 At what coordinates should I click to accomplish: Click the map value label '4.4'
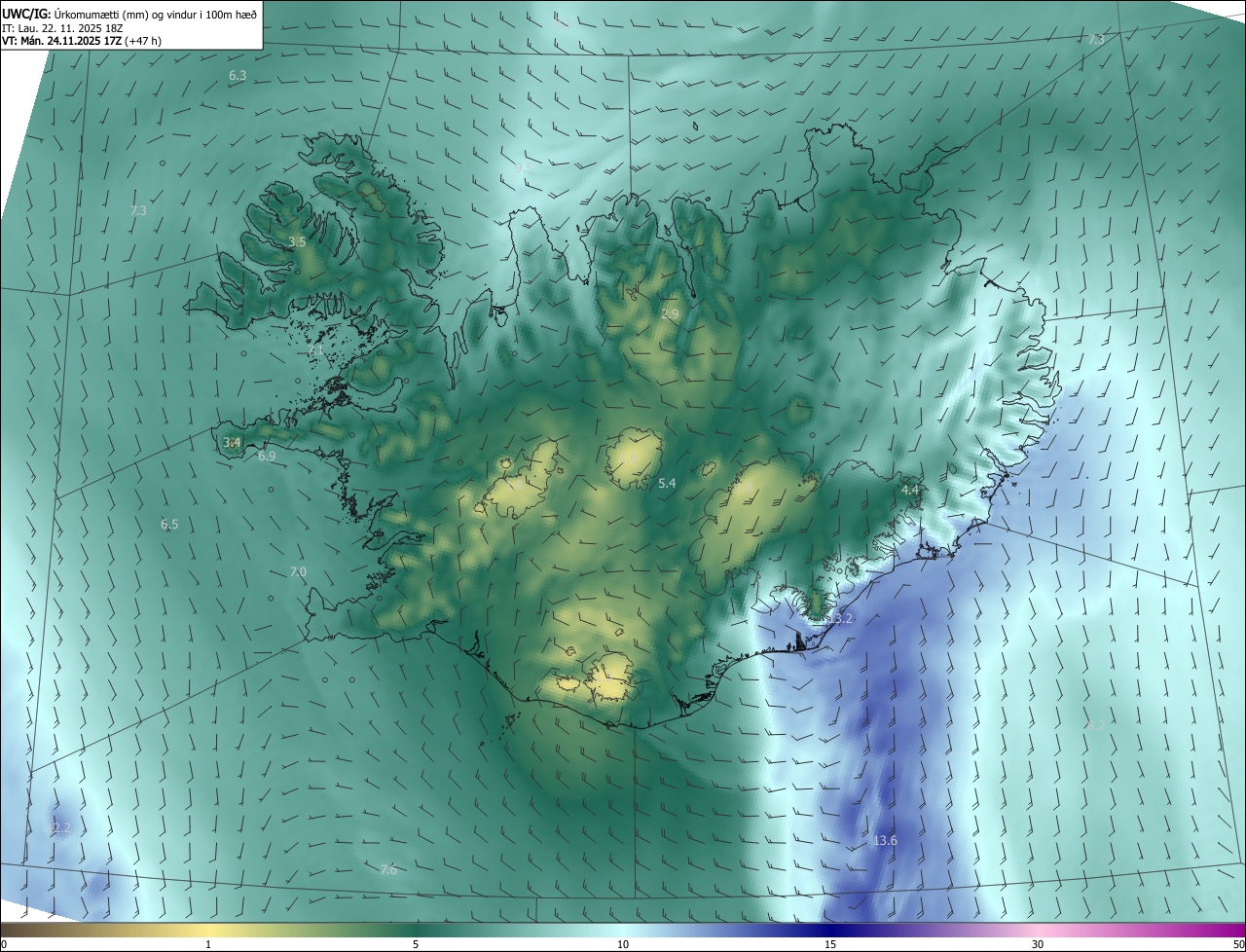(x=910, y=490)
